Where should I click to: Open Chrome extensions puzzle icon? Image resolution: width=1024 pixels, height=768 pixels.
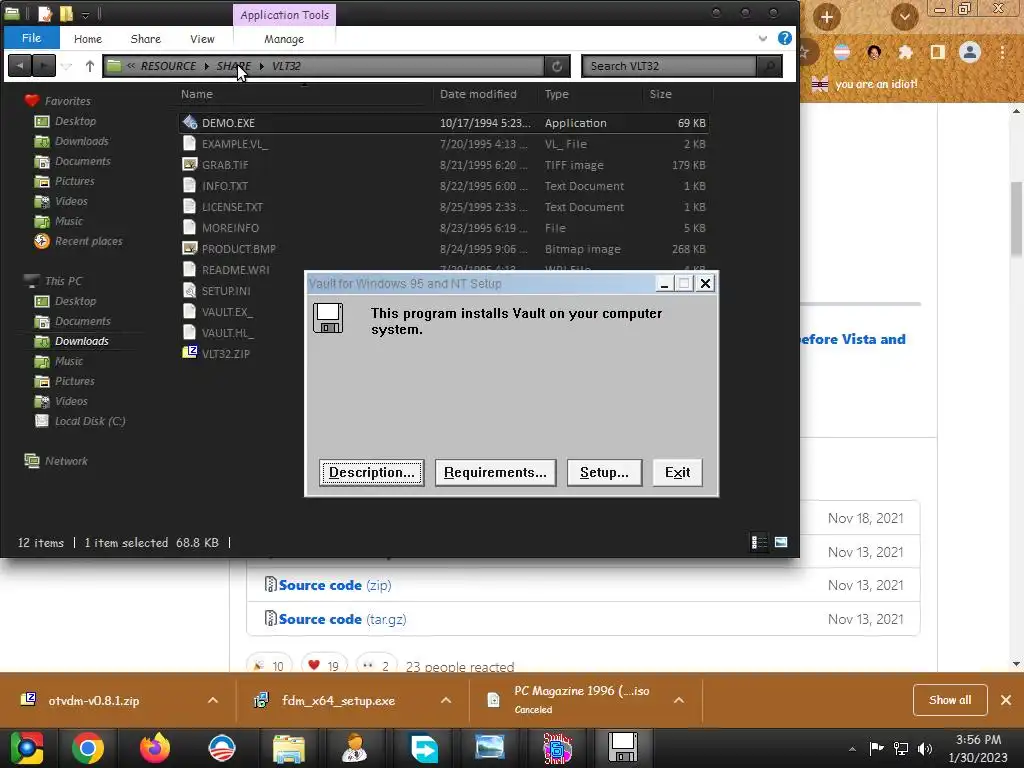tap(905, 52)
